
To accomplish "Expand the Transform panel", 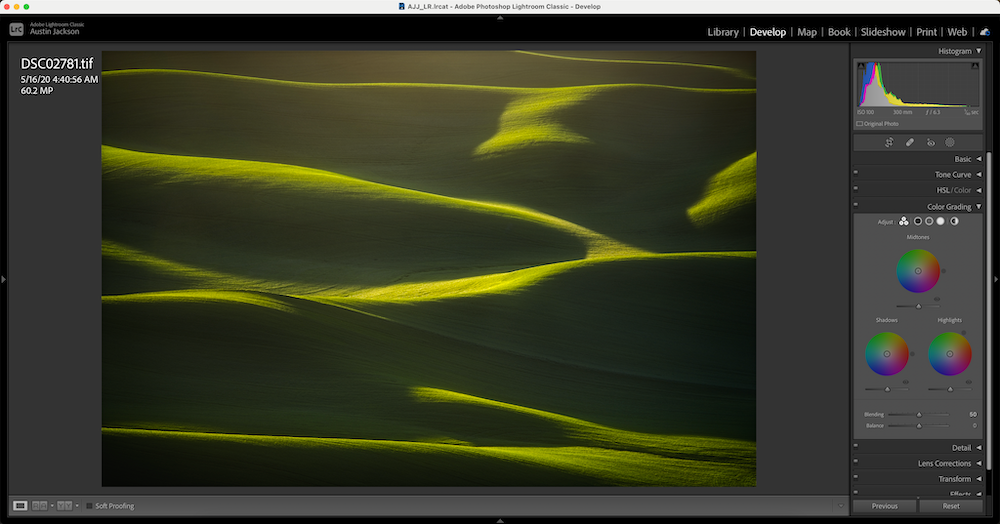I will (x=979, y=479).
